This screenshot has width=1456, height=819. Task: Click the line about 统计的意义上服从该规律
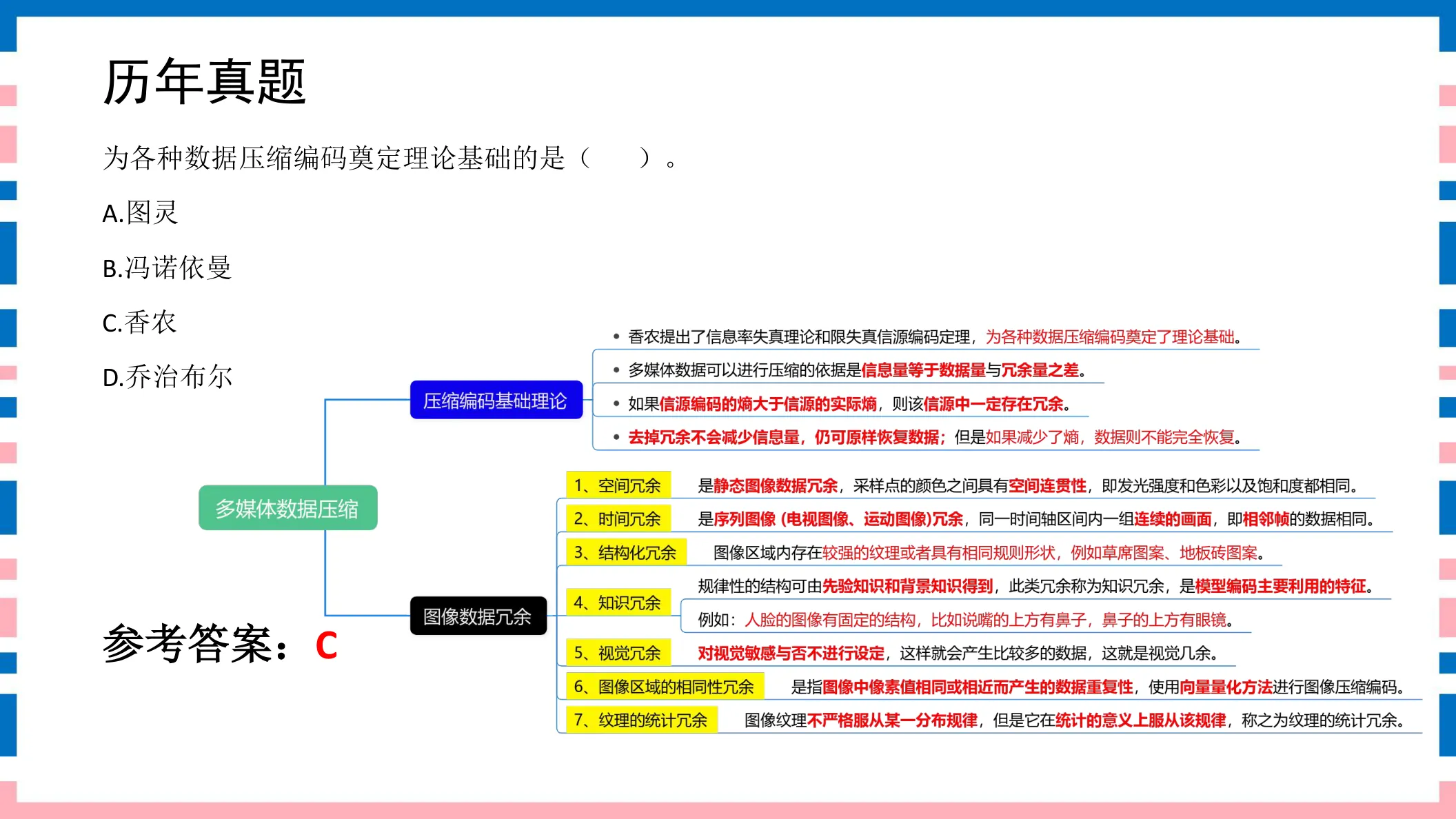tap(1075, 720)
